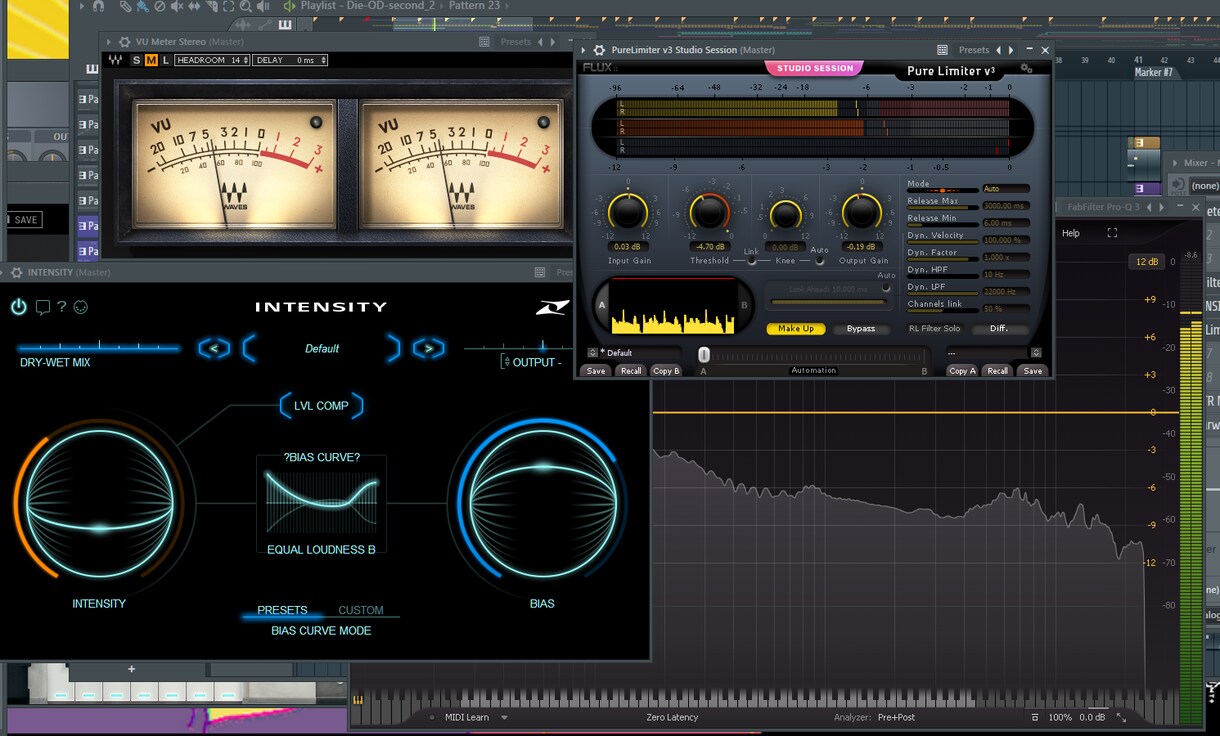Open the INTENSITY comment bubble icon

point(42,307)
